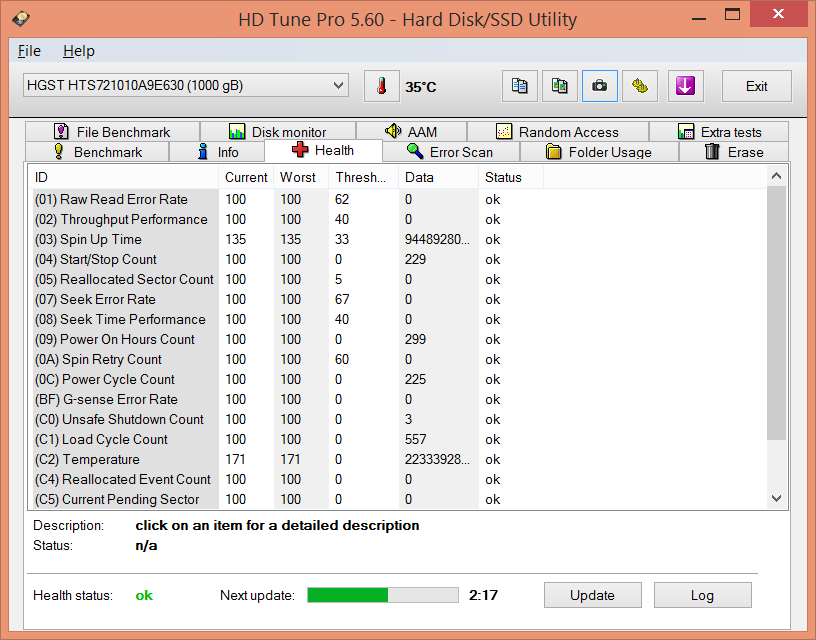The height and width of the screenshot is (640, 816).
Task: Close the HD Tune Pro window
Action: [778, 14]
